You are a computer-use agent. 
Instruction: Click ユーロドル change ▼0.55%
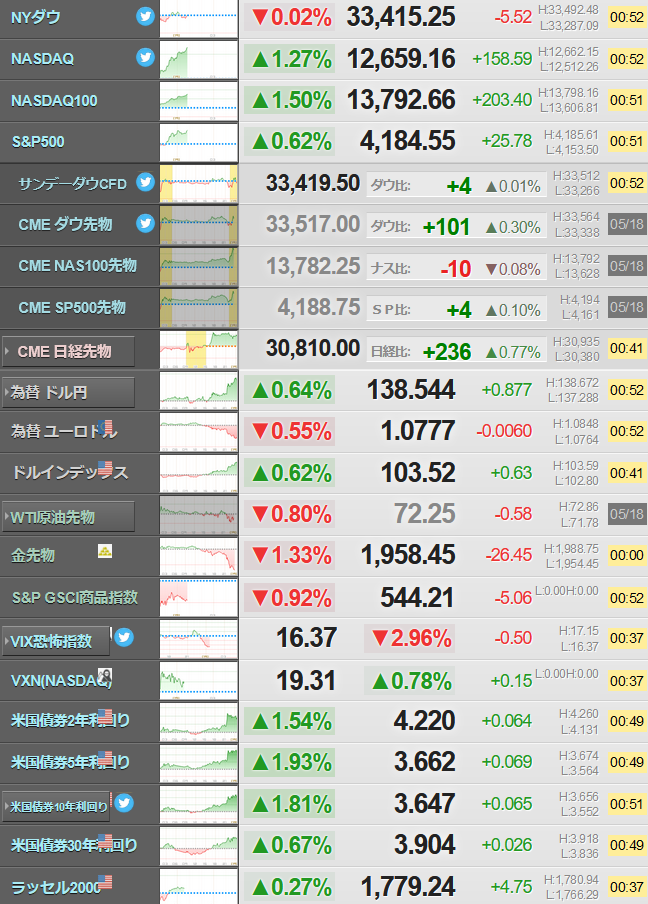(x=289, y=431)
